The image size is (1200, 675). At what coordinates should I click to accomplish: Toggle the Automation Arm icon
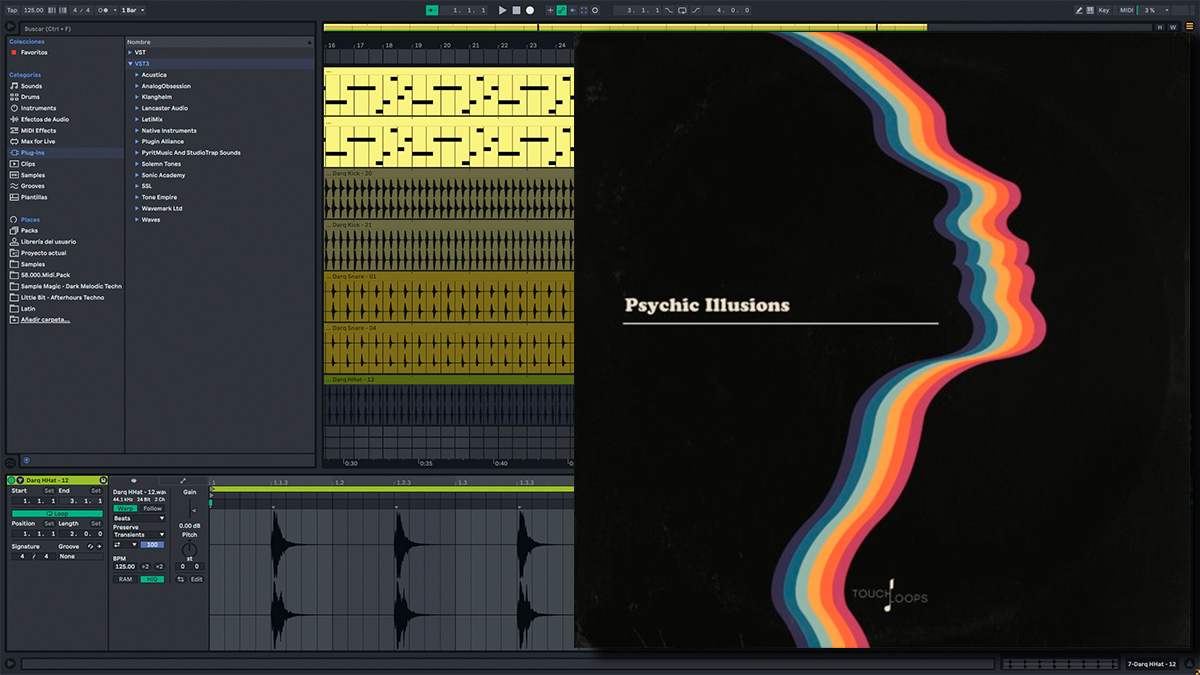562,10
